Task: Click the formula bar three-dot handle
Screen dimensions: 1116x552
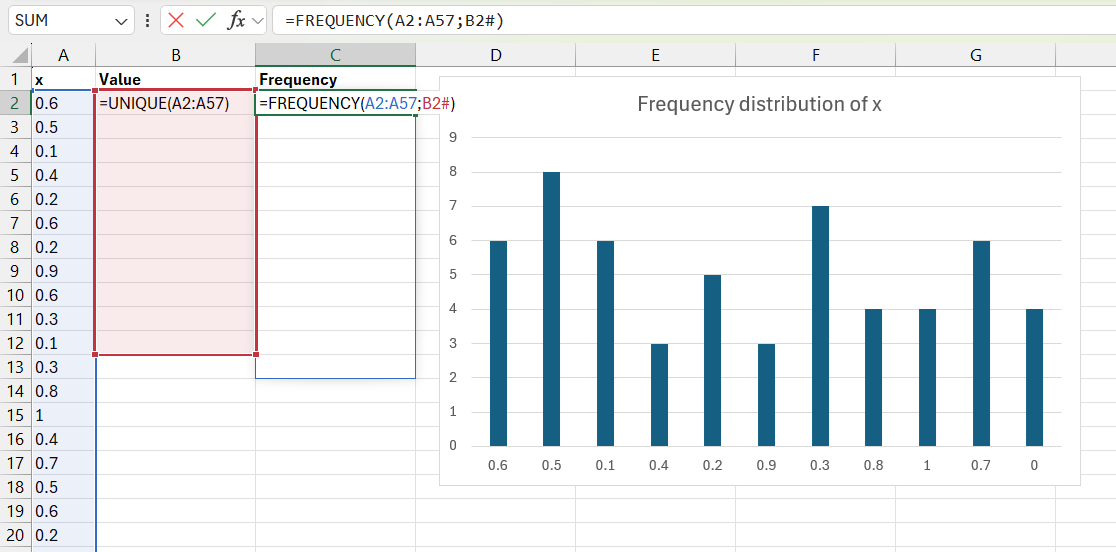Action: tap(147, 21)
